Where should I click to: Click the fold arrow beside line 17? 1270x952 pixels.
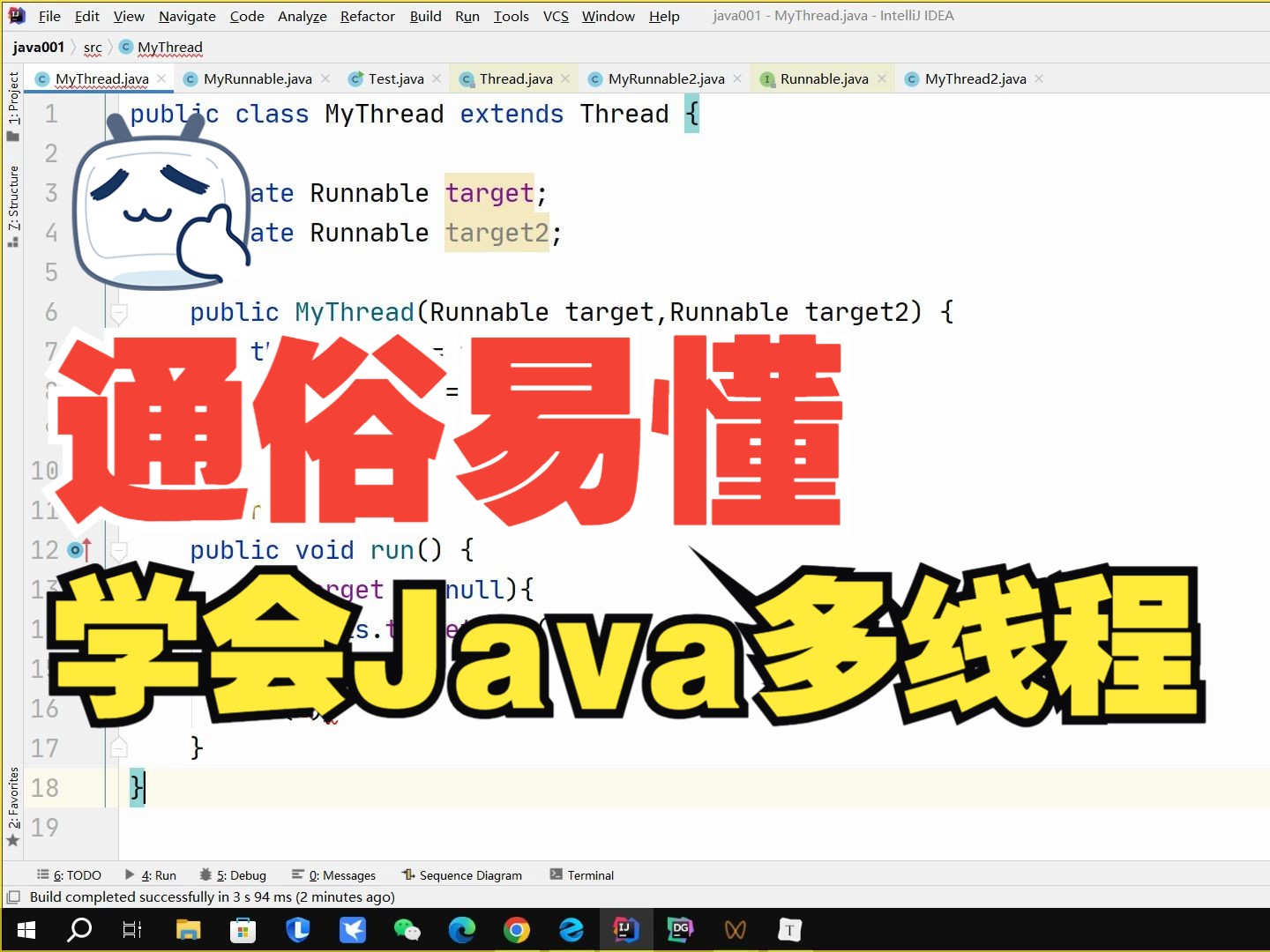pos(119,747)
